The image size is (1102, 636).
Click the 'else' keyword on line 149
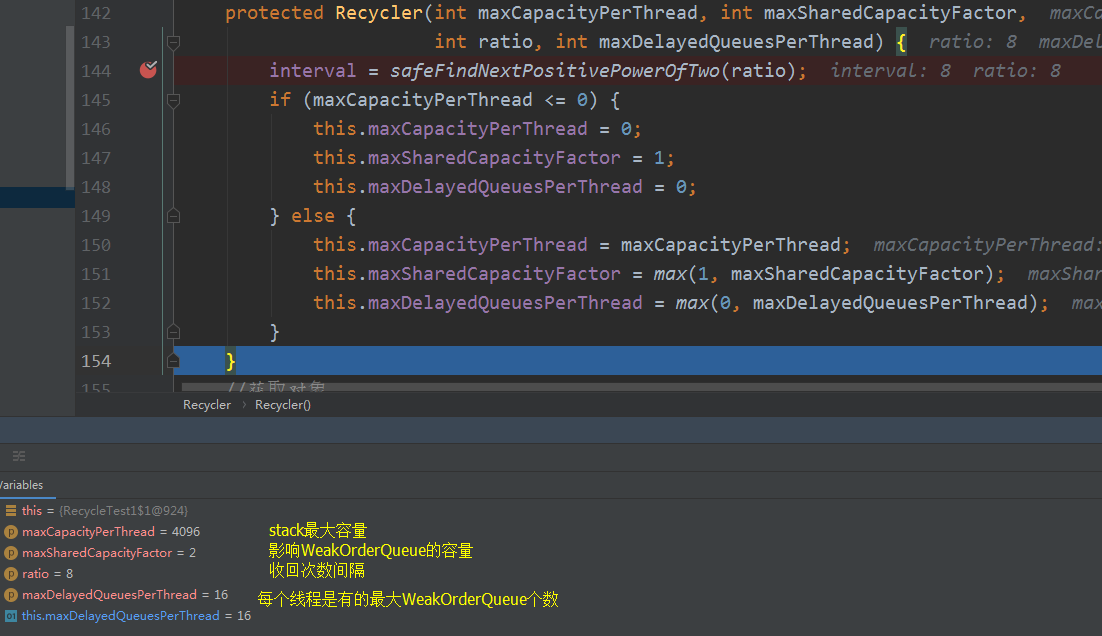(x=313, y=216)
